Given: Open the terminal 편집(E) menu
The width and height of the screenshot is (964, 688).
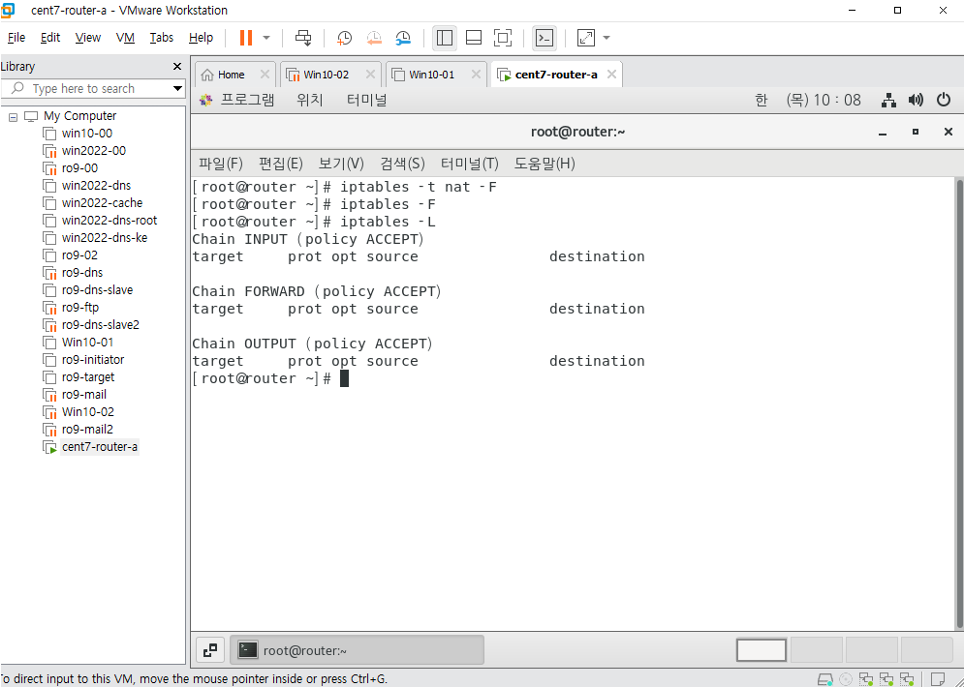Looking at the screenshot, I should pyautogui.click(x=280, y=164).
